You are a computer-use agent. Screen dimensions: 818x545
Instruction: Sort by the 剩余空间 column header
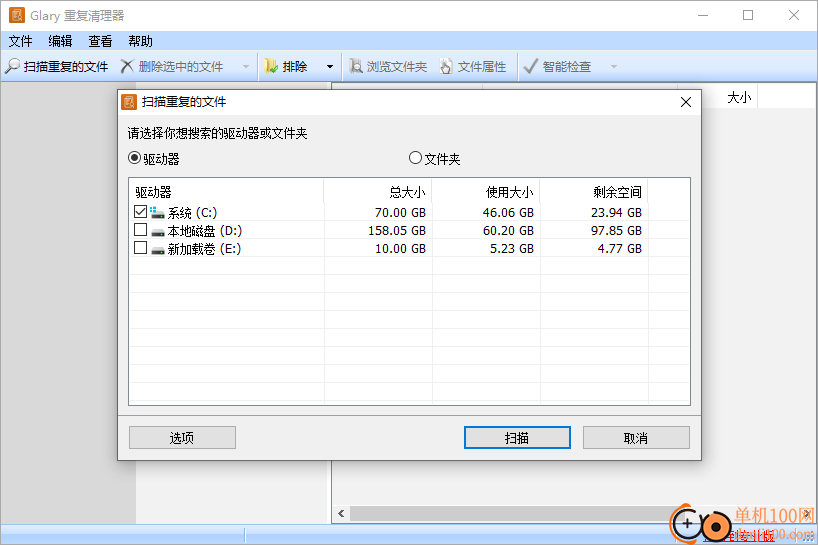coord(594,192)
